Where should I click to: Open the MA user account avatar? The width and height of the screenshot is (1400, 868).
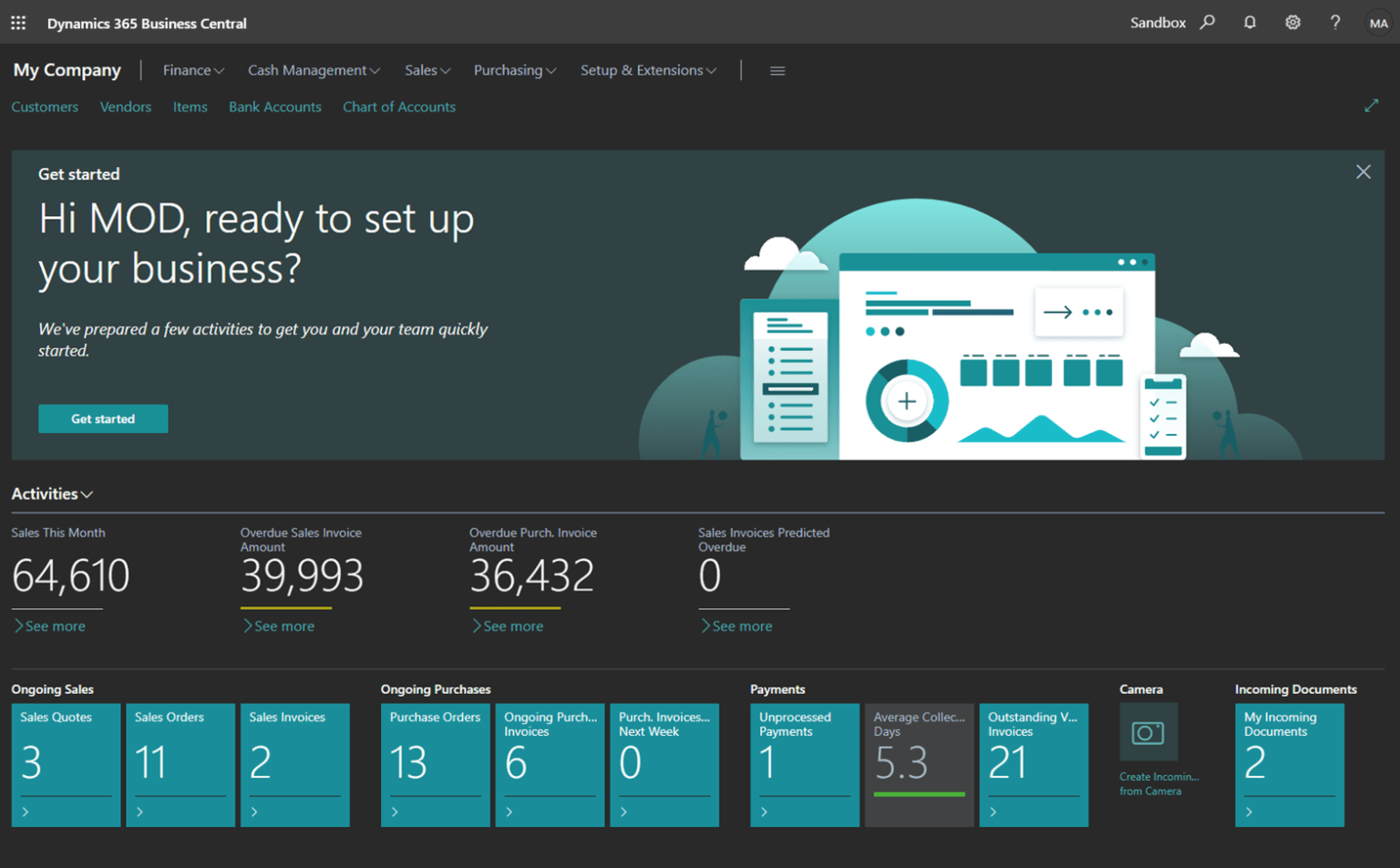pyautogui.click(x=1378, y=23)
